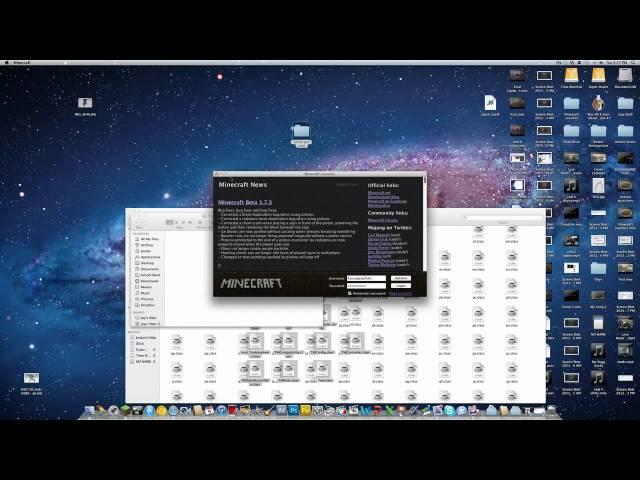Select the folder icon at desktop center
This screenshot has height=480, width=640.
pos(301,131)
